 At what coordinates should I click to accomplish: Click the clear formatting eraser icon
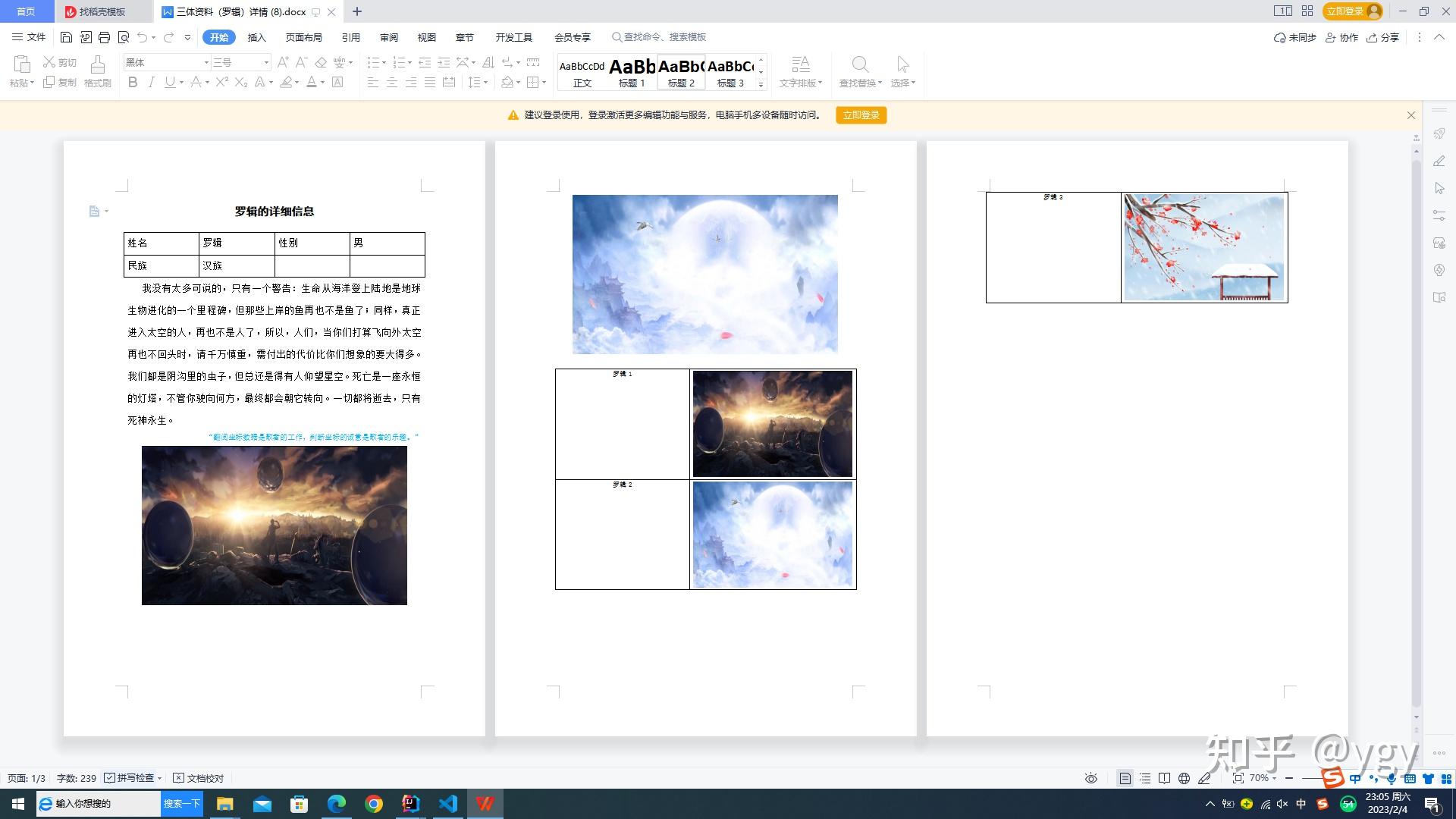(321, 62)
